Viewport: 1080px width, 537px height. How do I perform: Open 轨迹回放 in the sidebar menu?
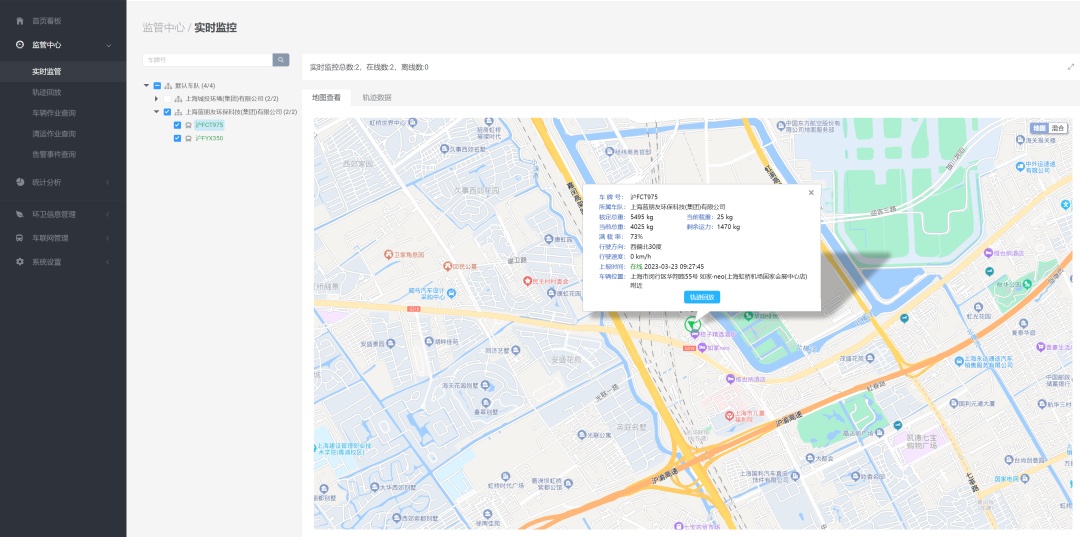click(x=47, y=92)
